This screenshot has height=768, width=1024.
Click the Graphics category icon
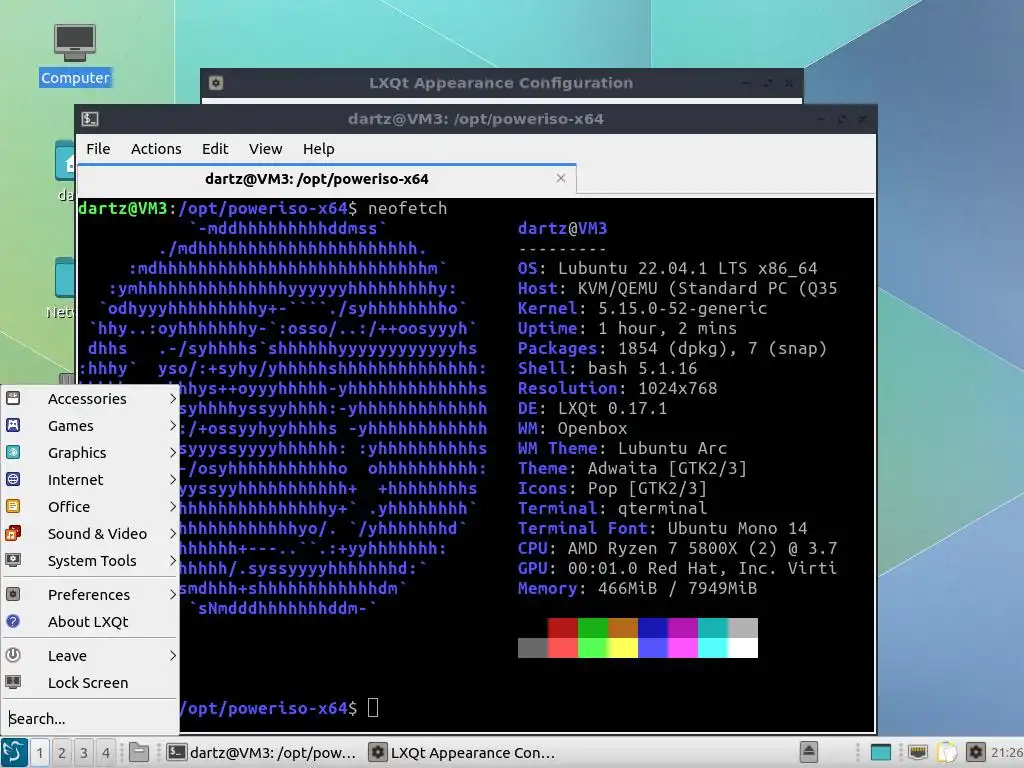tap(13, 452)
